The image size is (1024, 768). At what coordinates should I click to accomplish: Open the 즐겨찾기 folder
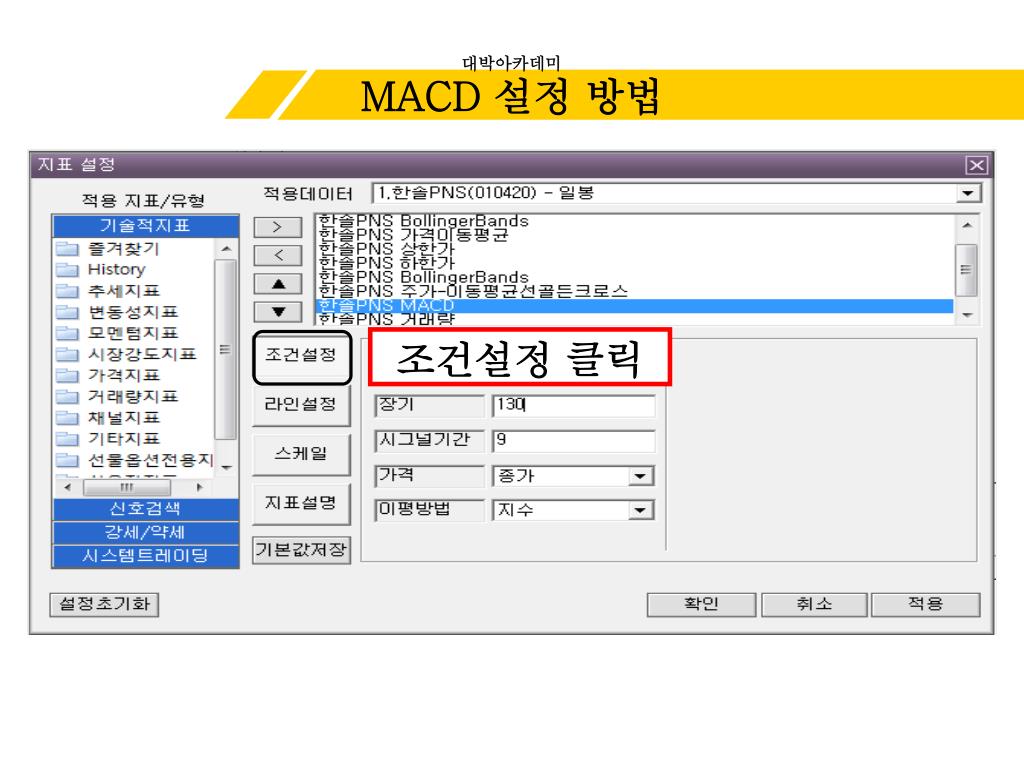[108, 248]
